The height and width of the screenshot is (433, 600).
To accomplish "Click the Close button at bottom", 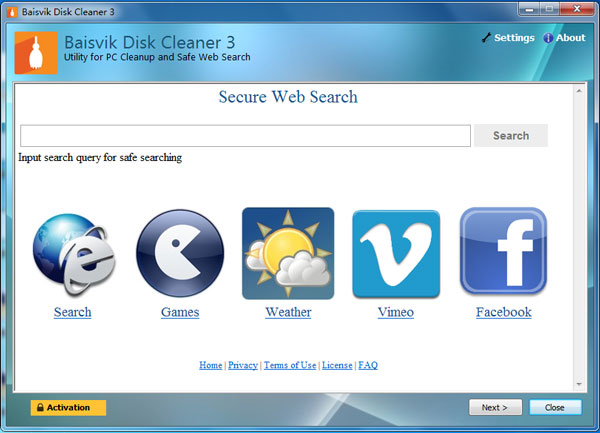I will click(x=555, y=407).
